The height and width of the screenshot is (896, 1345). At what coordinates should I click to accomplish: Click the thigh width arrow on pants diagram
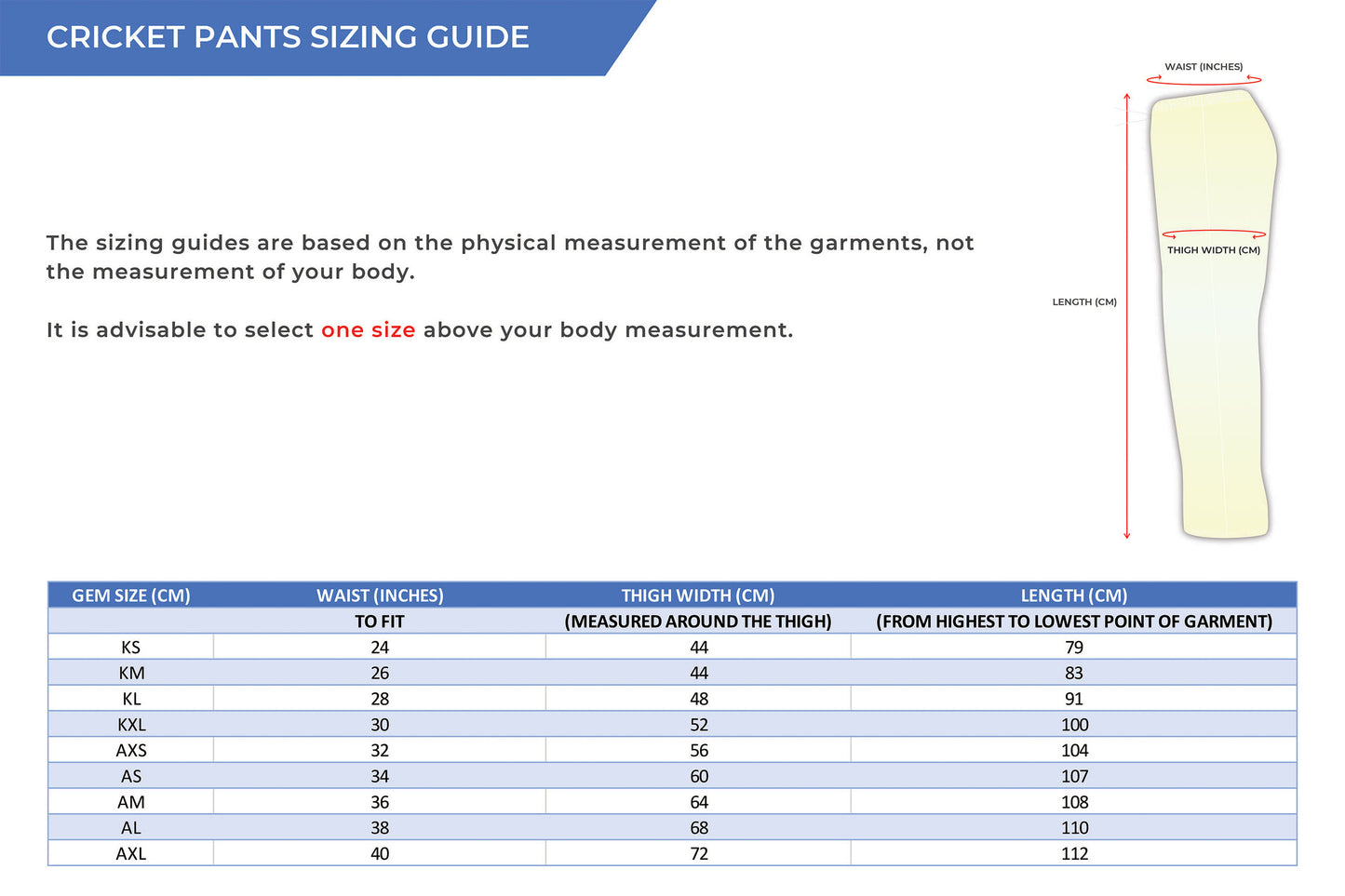1214,234
